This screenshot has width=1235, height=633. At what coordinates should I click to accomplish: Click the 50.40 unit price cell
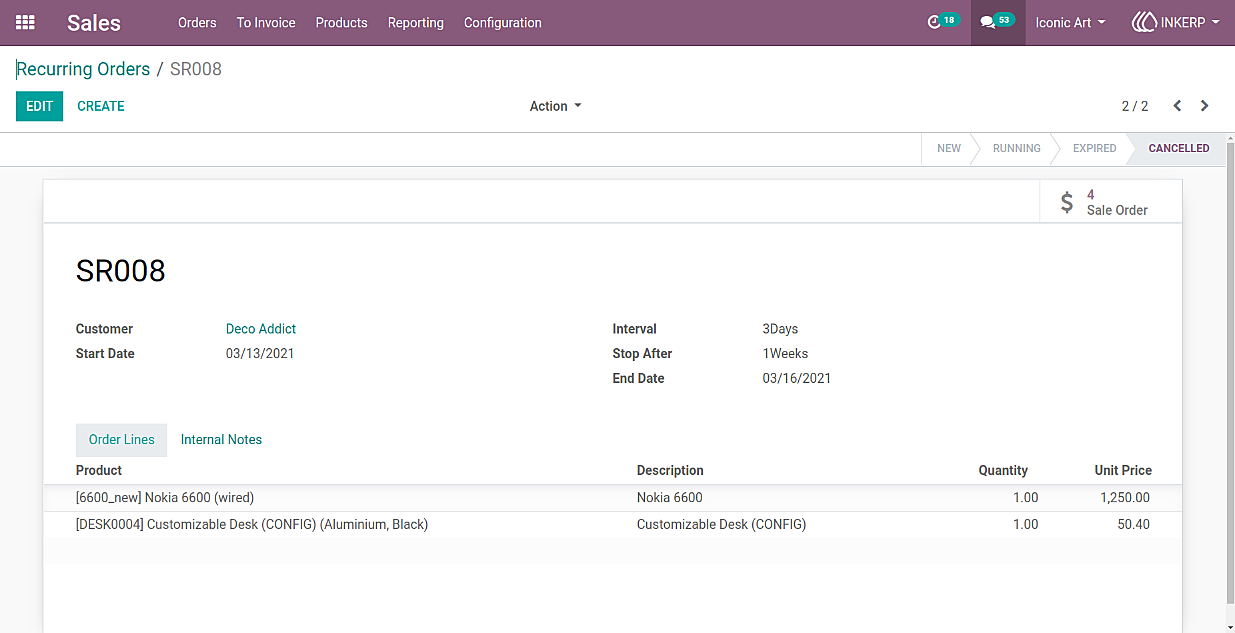pos(1134,525)
